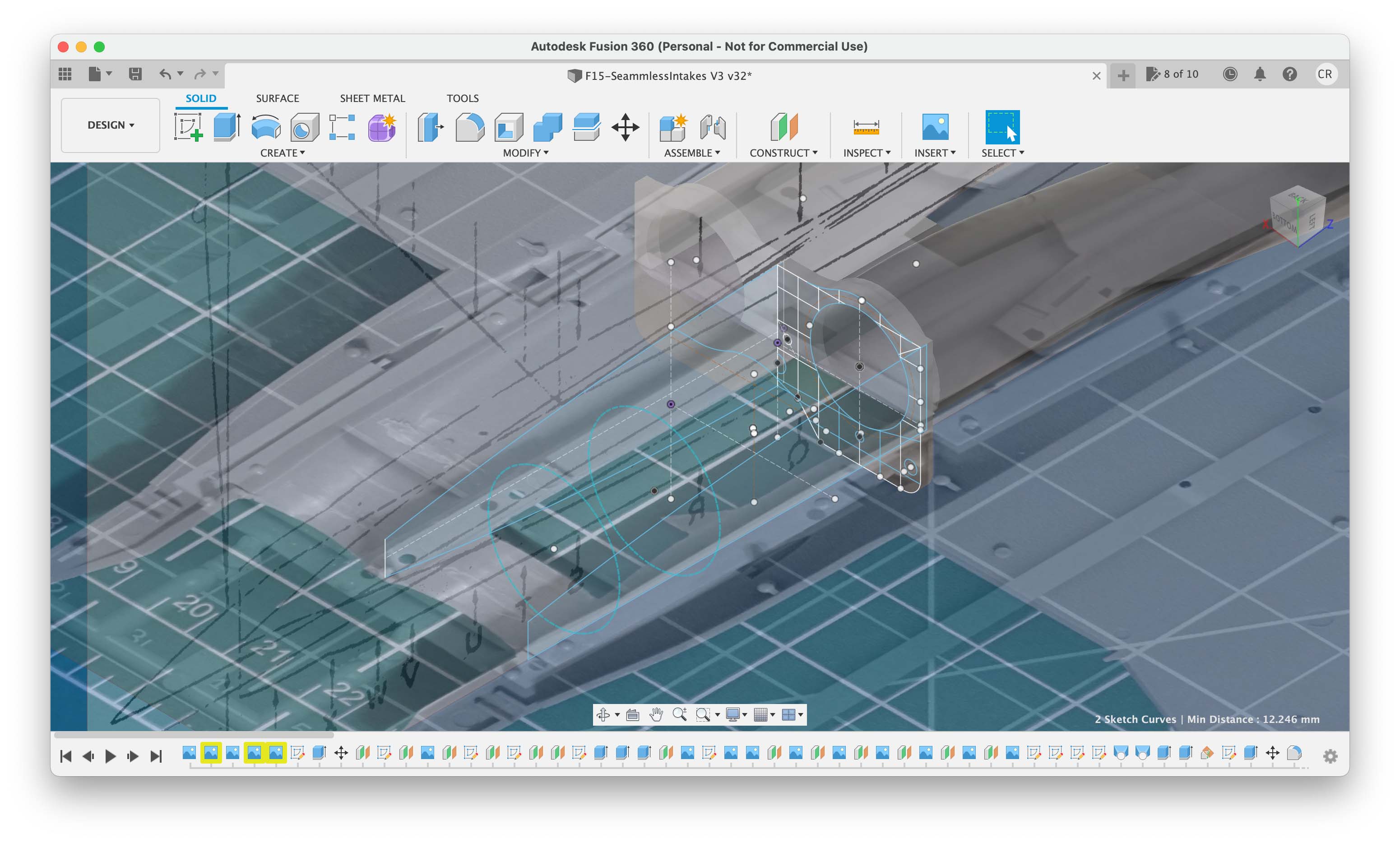
Task: Expand the CREATE menu
Action: pos(282,153)
